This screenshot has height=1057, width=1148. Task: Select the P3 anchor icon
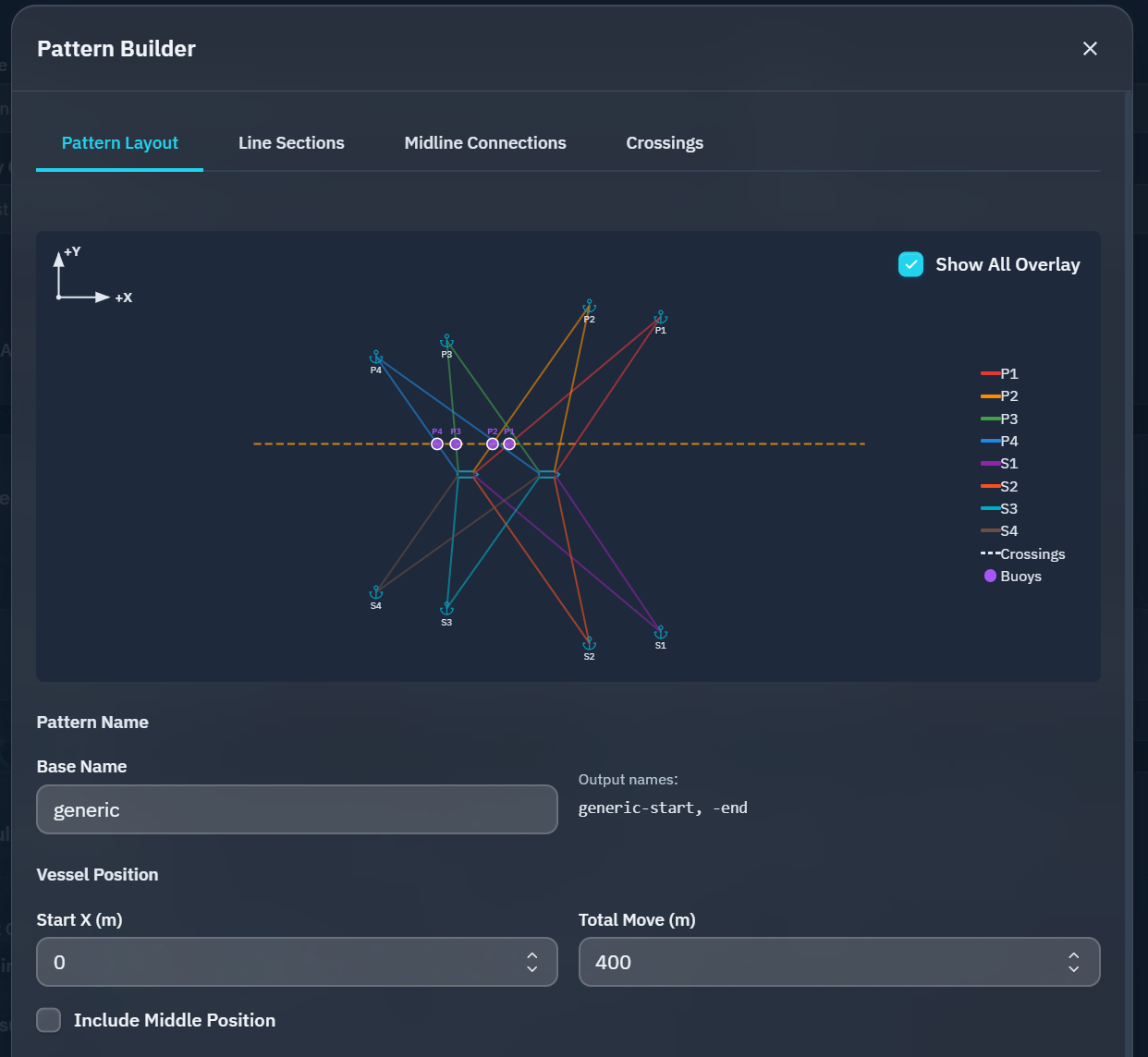coord(447,342)
